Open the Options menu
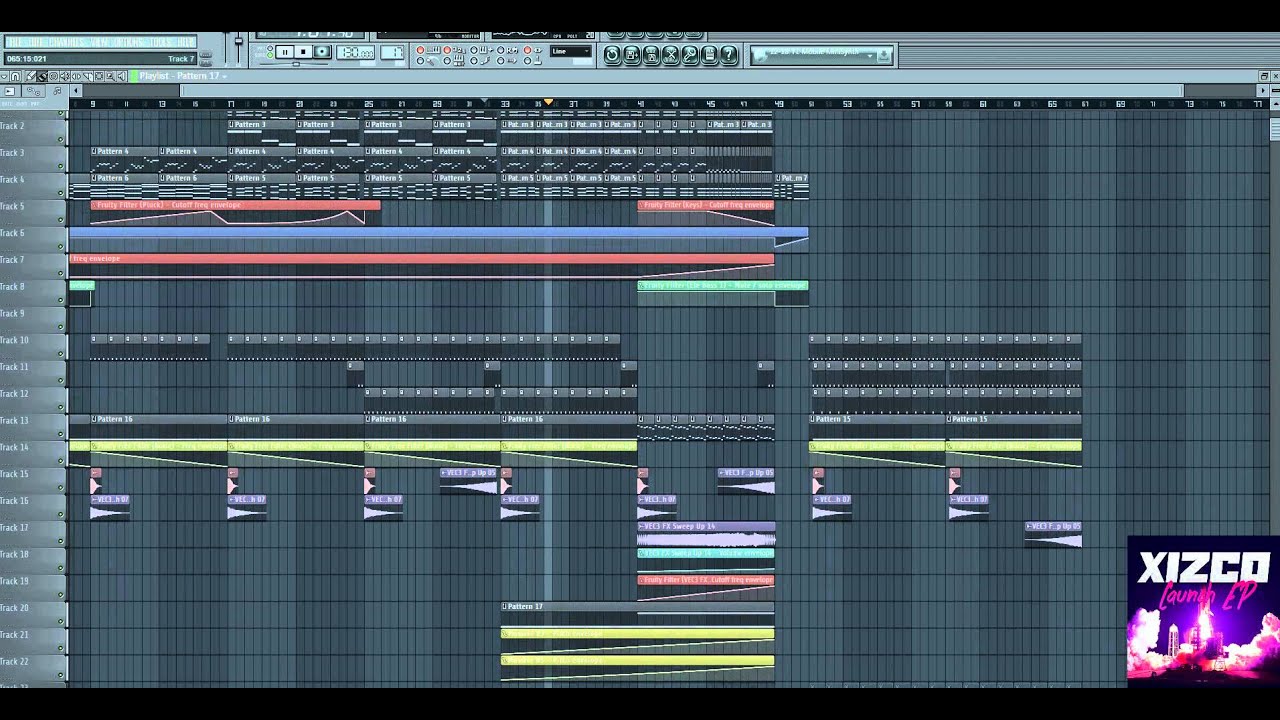The height and width of the screenshot is (720, 1280). point(128,43)
